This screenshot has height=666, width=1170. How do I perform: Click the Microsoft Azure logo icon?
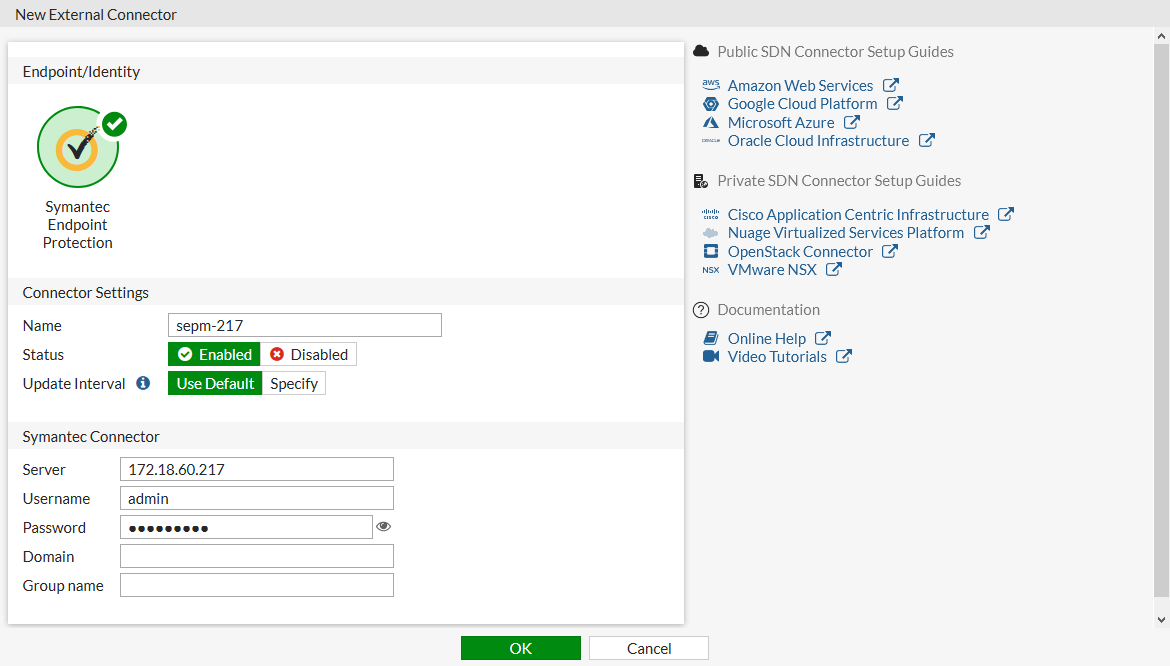pyautogui.click(x=711, y=122)
